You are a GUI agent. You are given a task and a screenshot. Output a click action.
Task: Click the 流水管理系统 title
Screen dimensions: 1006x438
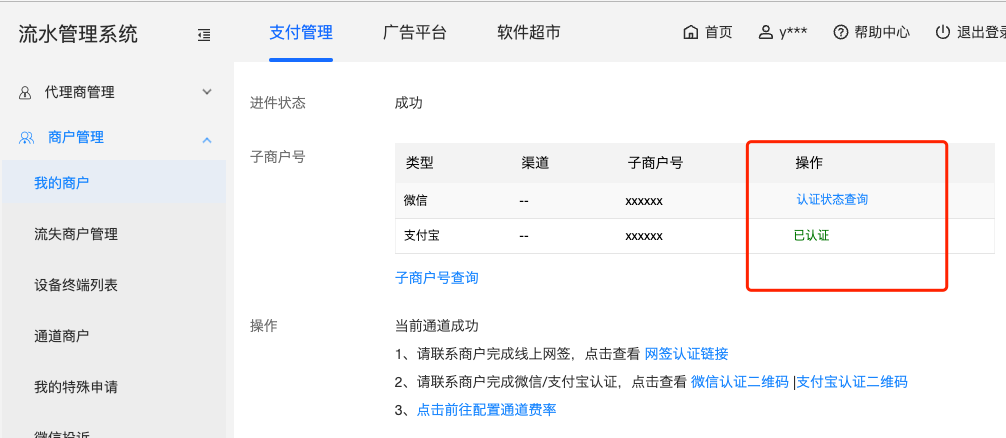pyautogui.click(x=78, y=34)
